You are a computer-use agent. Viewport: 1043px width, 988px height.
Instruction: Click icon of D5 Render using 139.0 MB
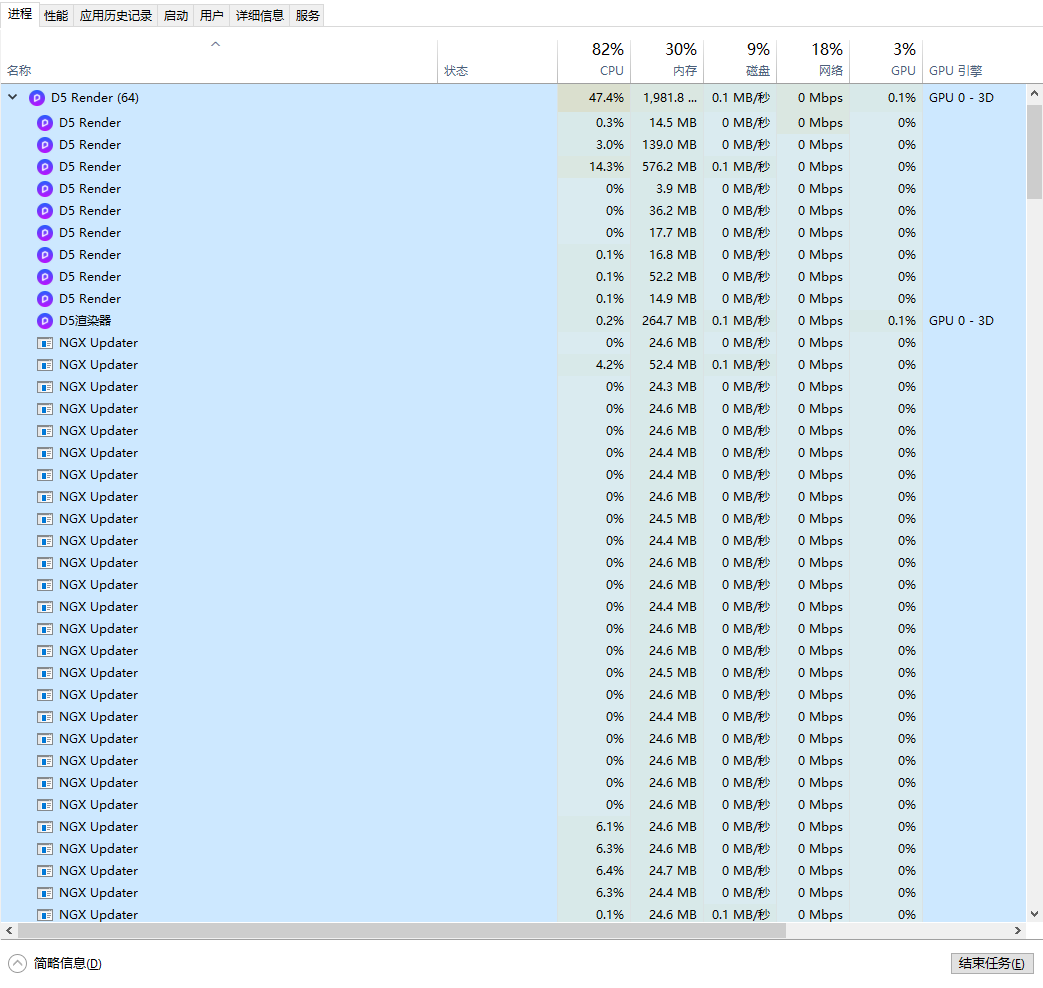pos(45,145)
